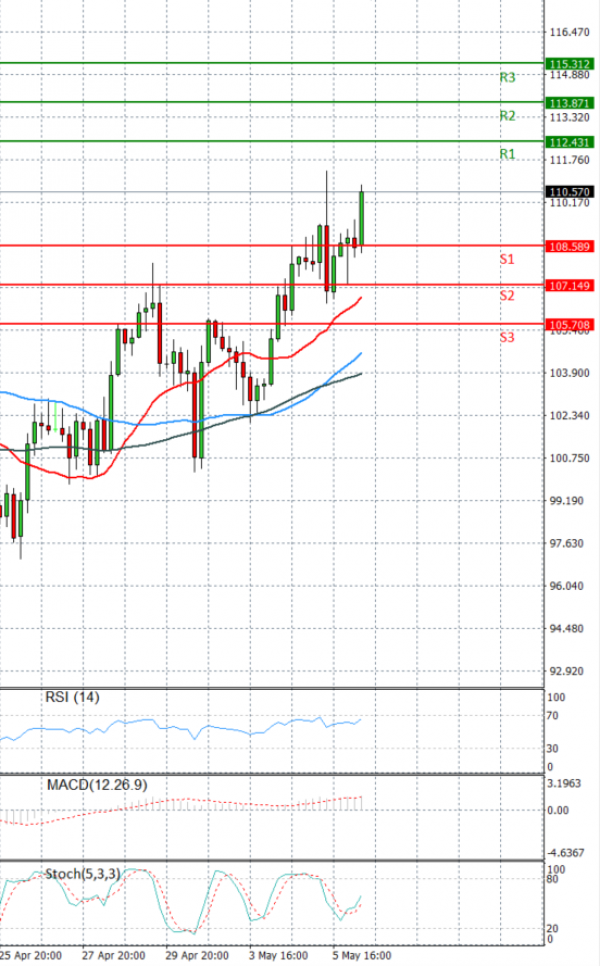Click the S3 support label
This screenshot has height=966, width=600.
click(506, 338)
